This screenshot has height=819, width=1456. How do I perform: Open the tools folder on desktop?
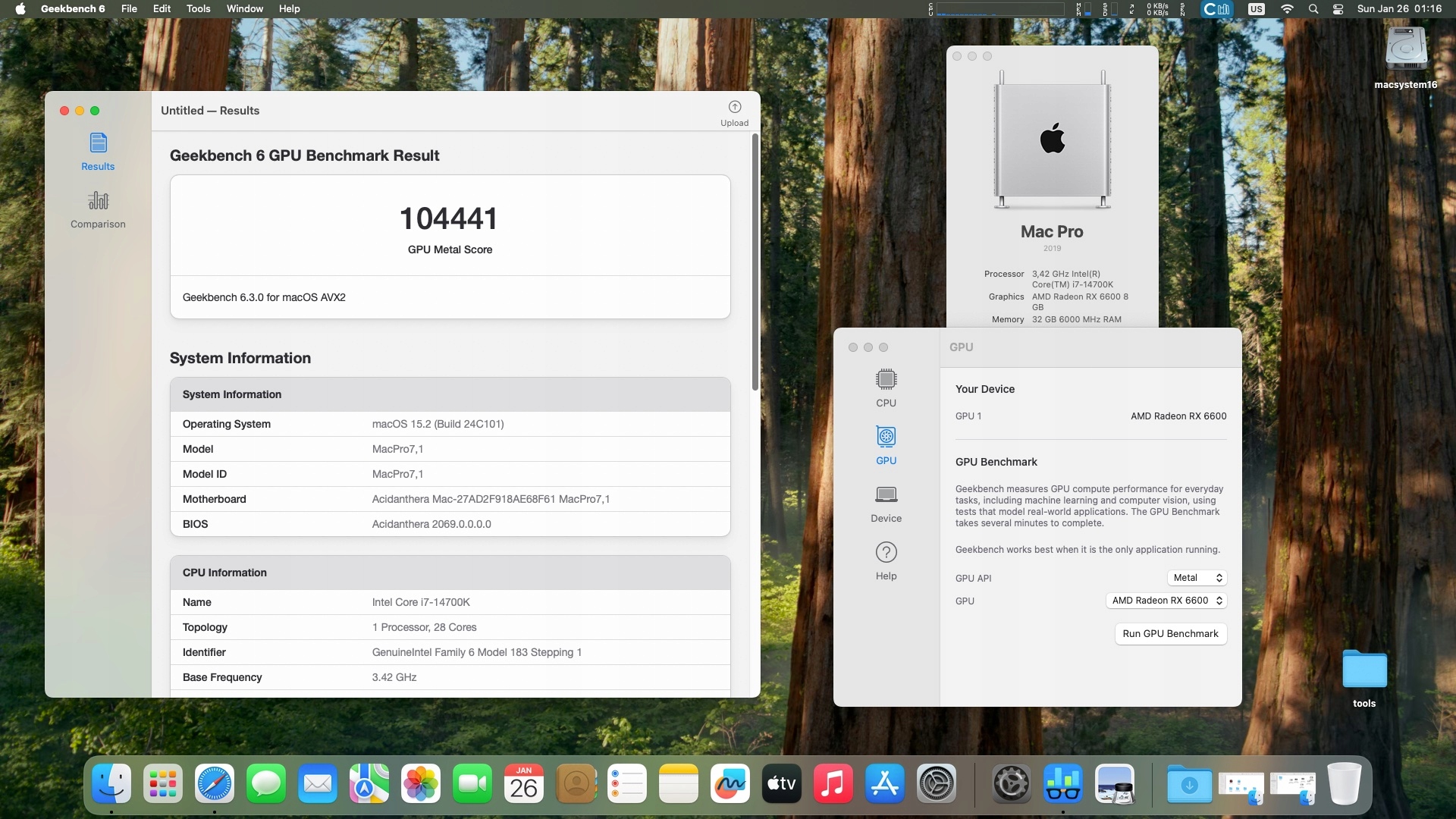point(1363,670)
